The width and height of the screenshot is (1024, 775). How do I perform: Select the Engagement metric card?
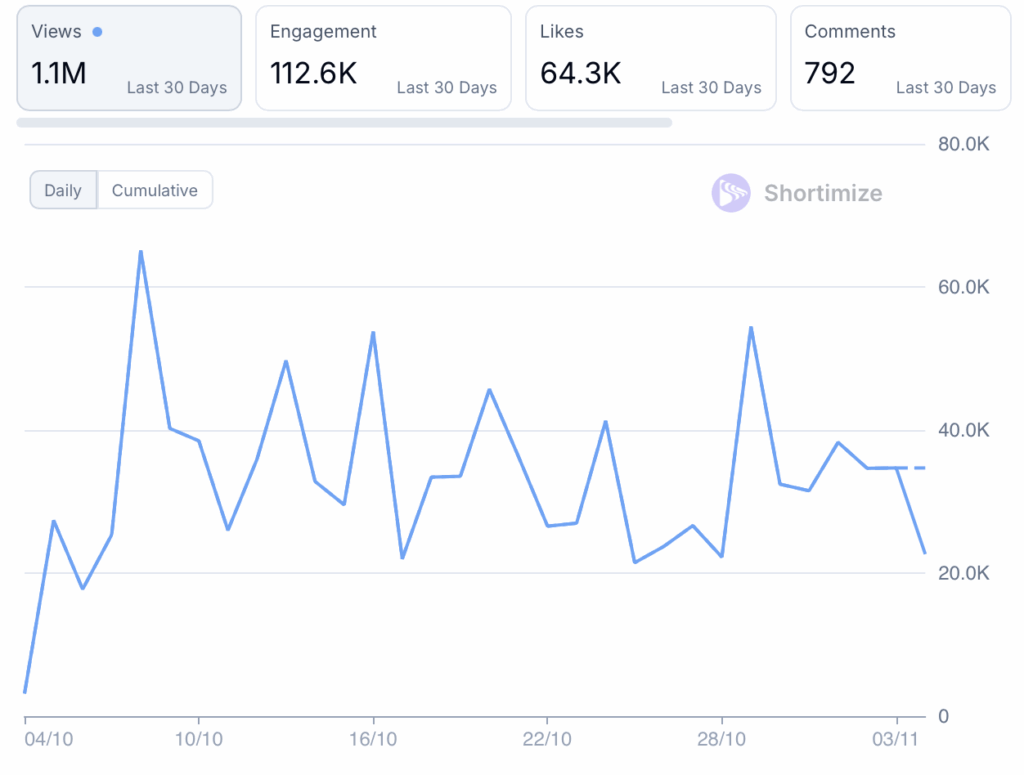pyautogui.click(x=383, y=57)
